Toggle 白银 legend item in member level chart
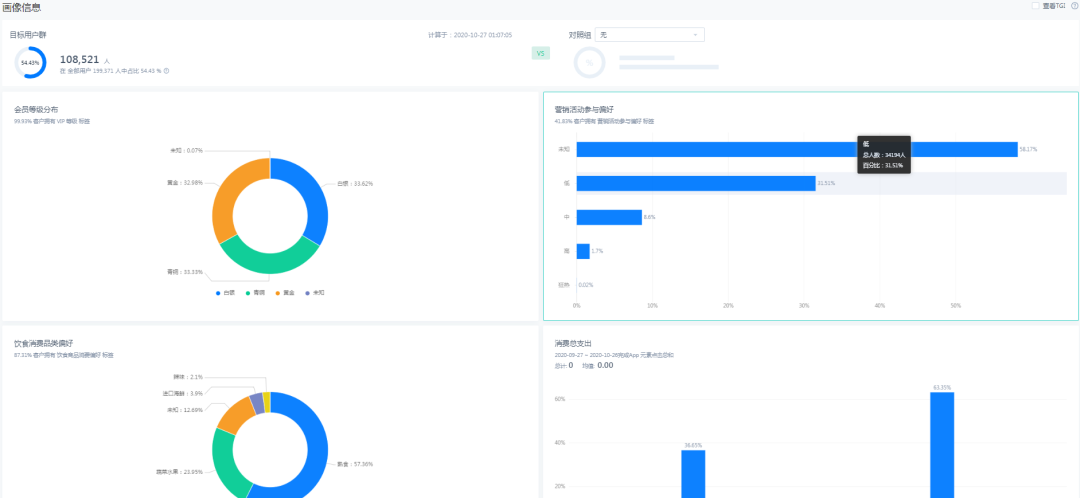 [x=226, y=293]
